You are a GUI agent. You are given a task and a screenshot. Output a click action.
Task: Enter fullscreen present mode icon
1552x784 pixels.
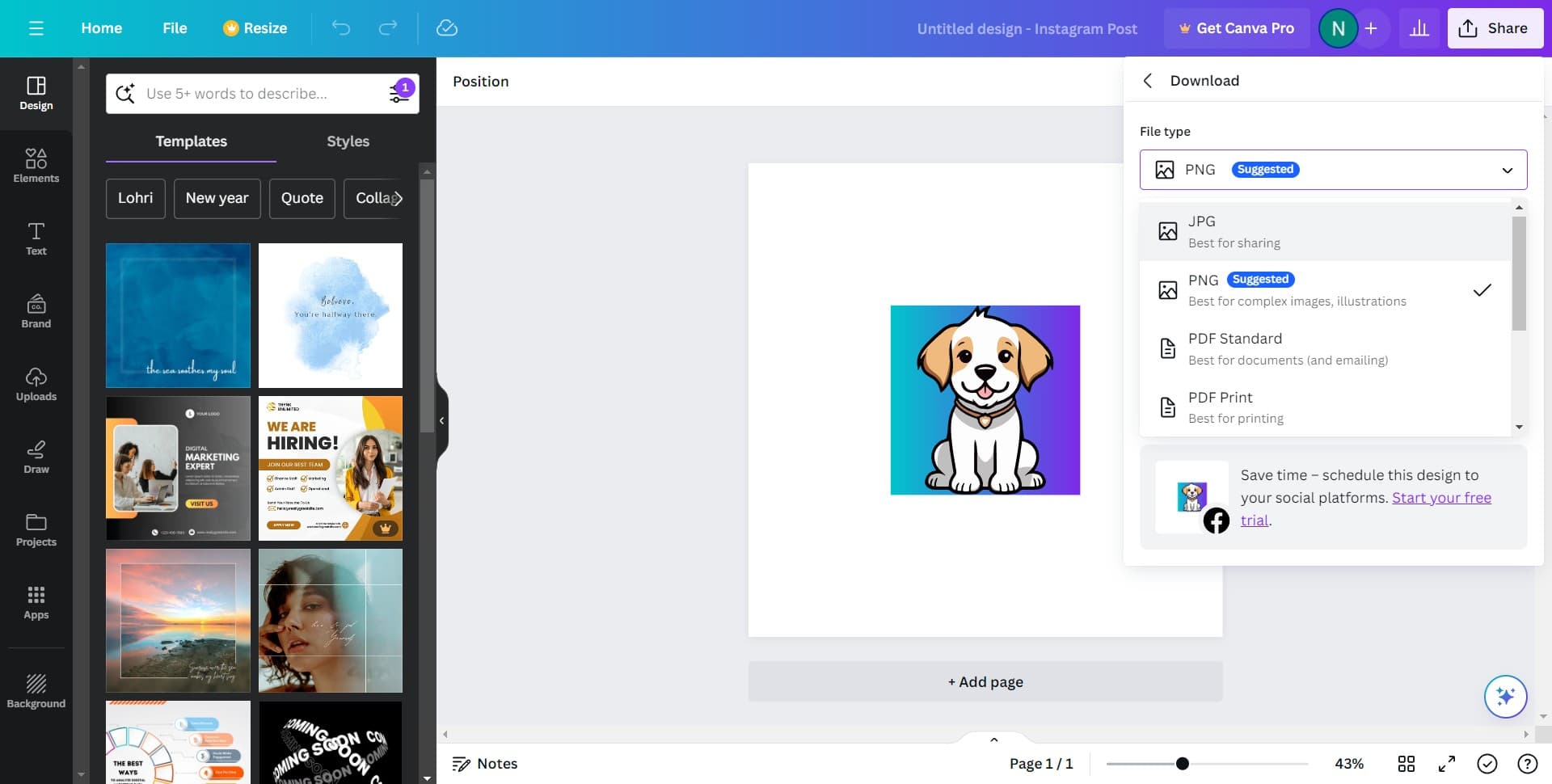click(x=1446, y=764)
